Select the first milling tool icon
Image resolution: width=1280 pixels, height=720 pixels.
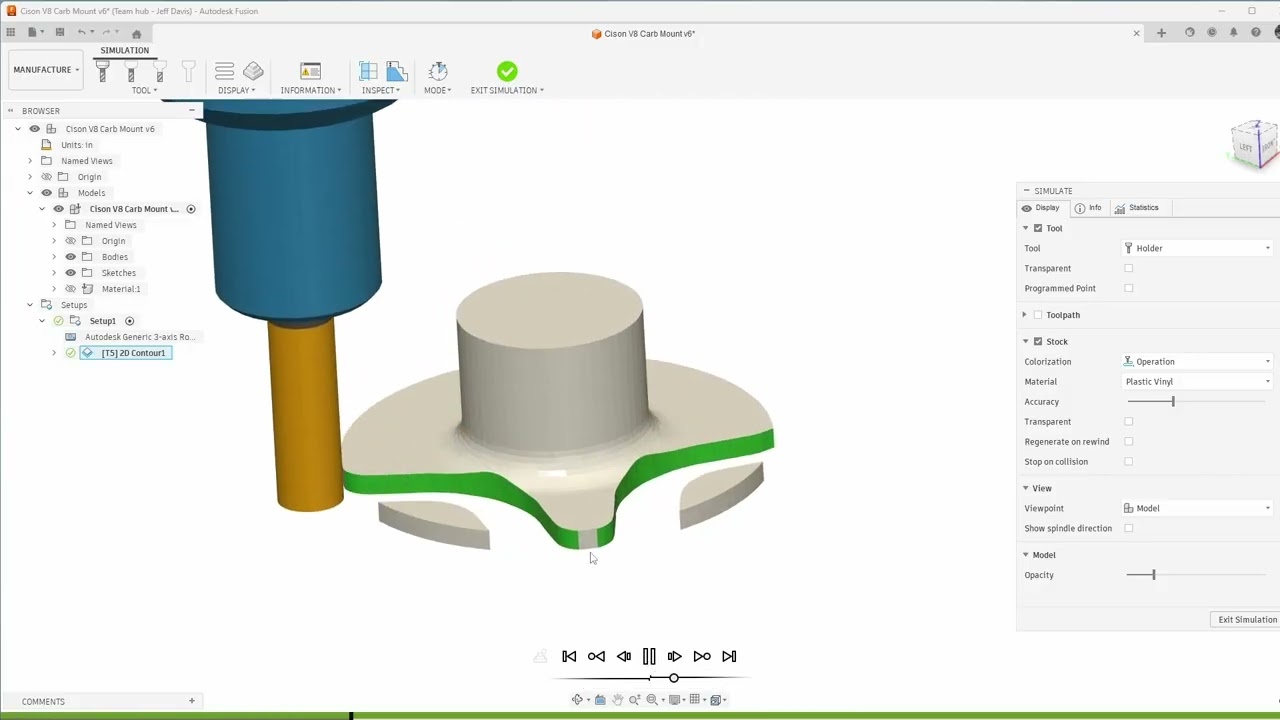102,71
